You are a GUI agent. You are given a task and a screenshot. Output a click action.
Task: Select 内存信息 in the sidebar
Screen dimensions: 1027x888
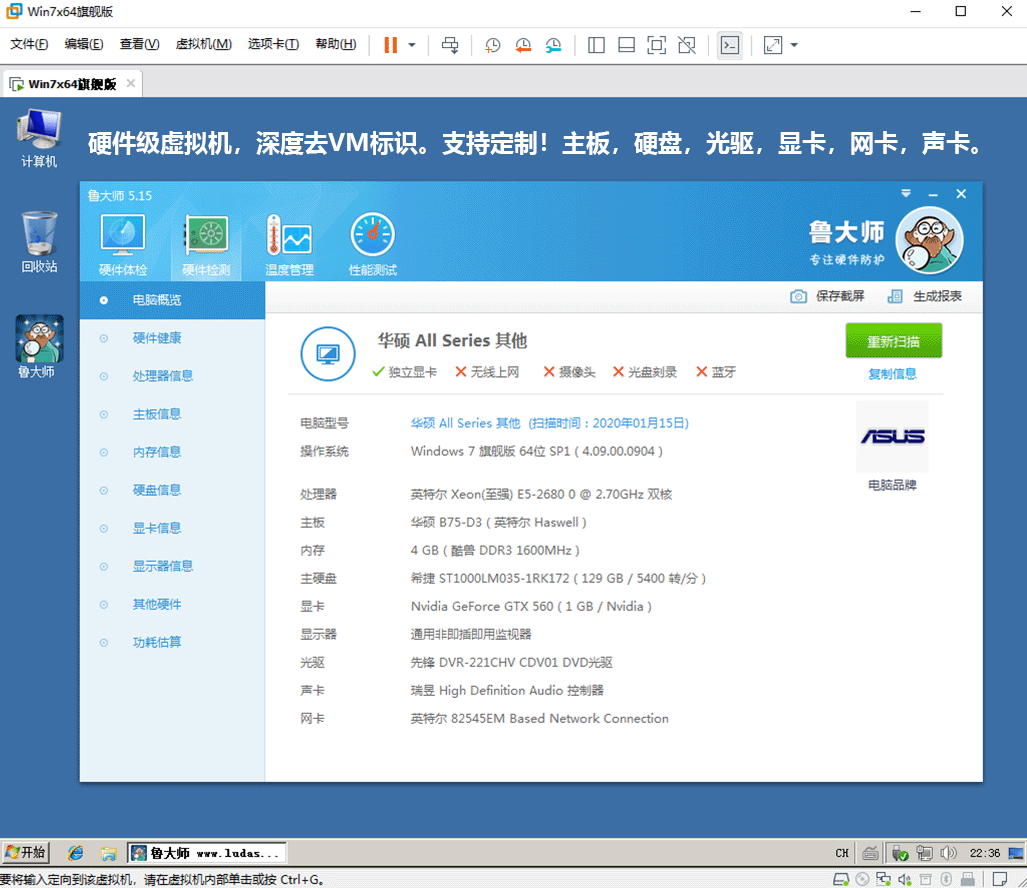(x=172, y=452)
